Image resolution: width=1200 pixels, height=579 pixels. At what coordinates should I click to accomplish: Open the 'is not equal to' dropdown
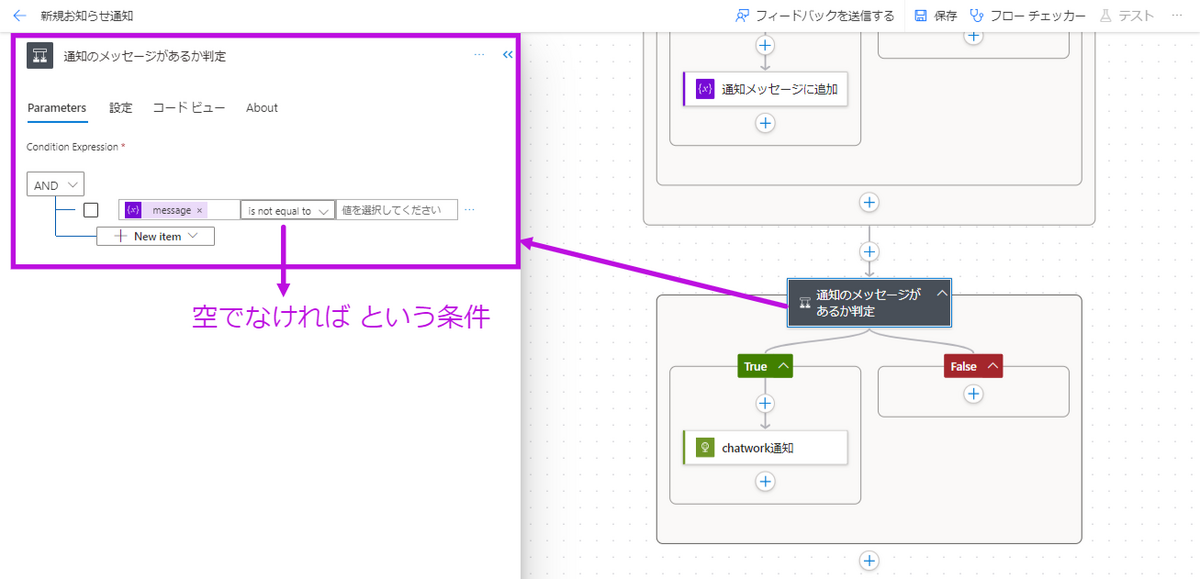tap(287, 211)
